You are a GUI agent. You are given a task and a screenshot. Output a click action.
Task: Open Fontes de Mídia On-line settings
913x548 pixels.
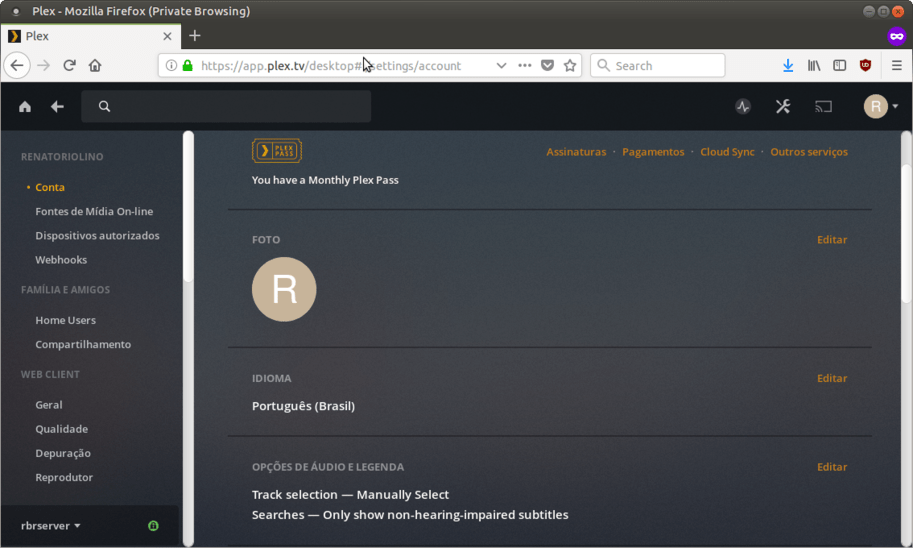pos(94,211)
